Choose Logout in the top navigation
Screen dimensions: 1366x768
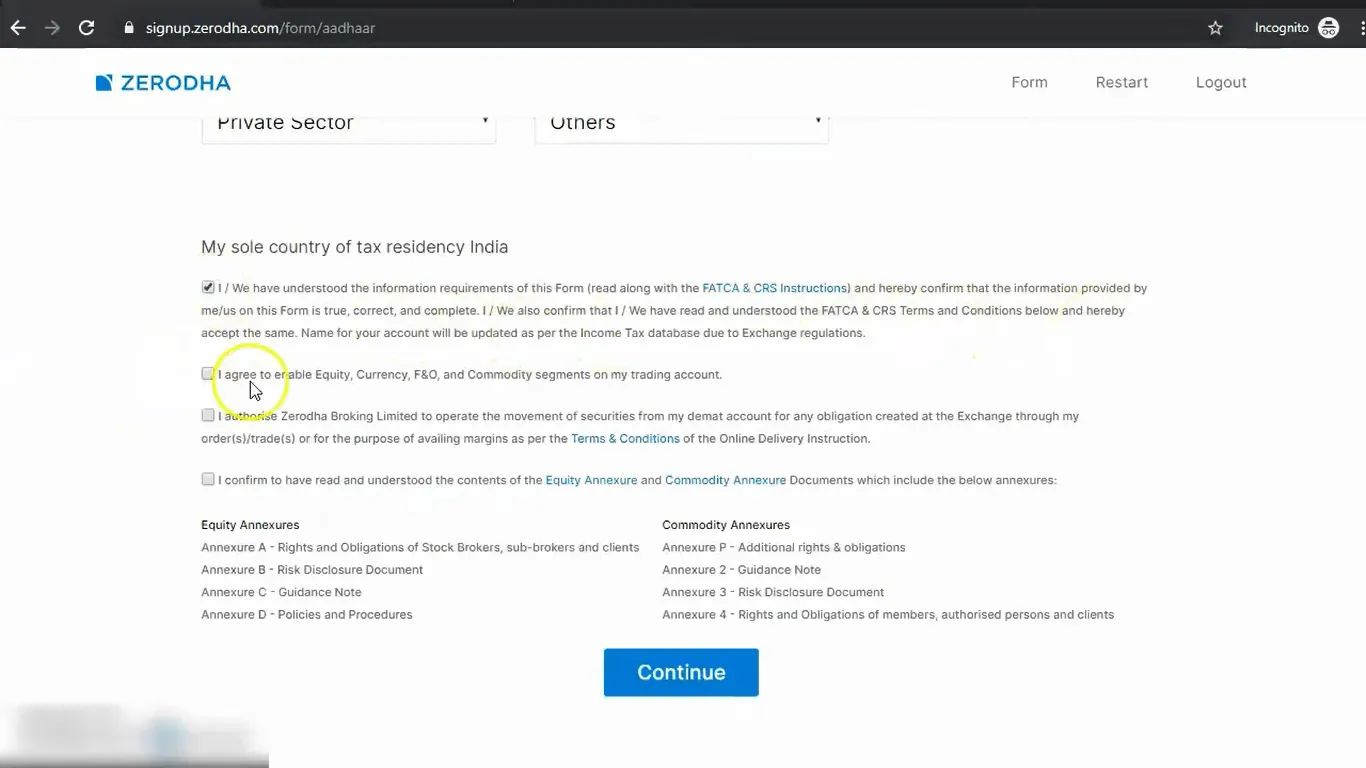(1221, 82)
